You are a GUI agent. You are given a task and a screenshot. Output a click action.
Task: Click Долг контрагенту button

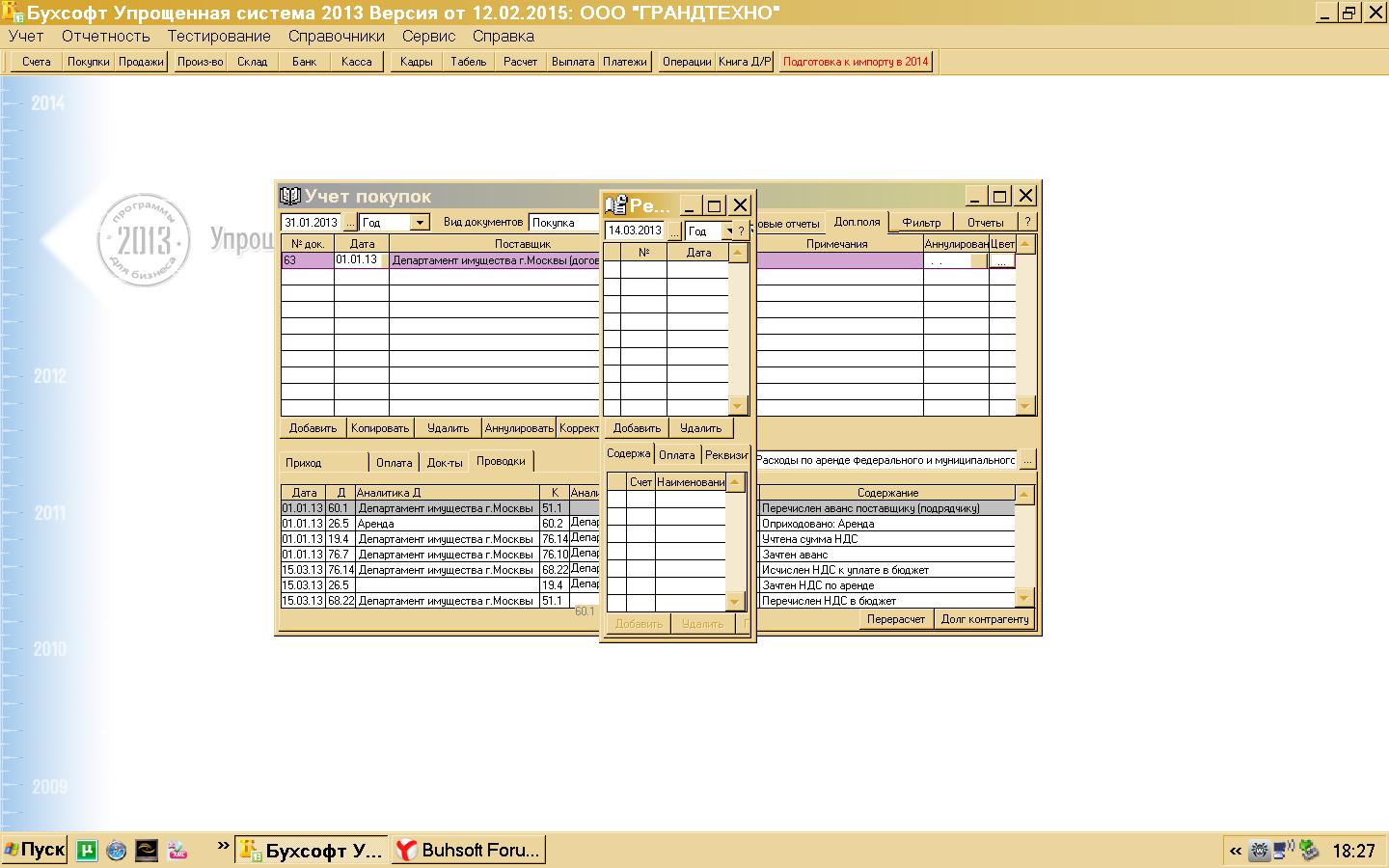click(x=985, y=619)
